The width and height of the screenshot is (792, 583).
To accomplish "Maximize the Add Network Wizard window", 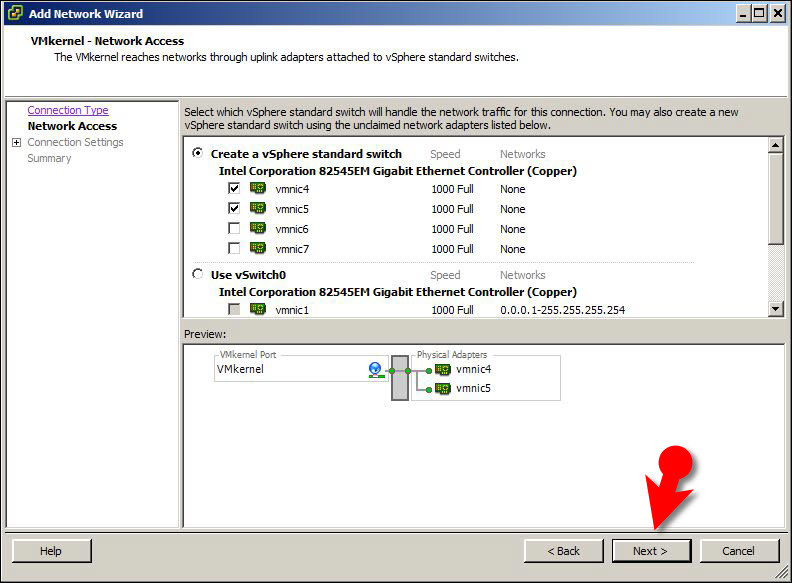I will [x=759, y=14].
